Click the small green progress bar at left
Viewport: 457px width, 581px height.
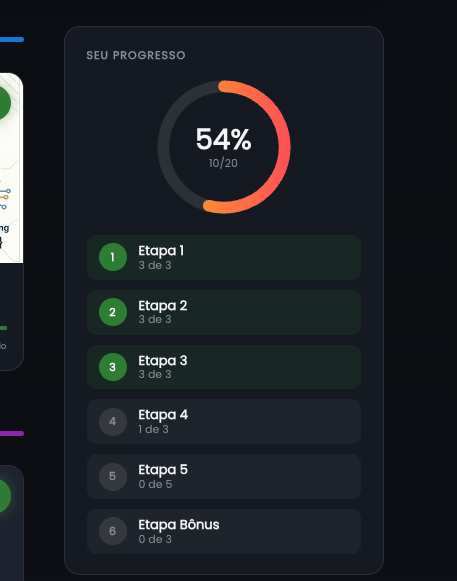(3, 328)
